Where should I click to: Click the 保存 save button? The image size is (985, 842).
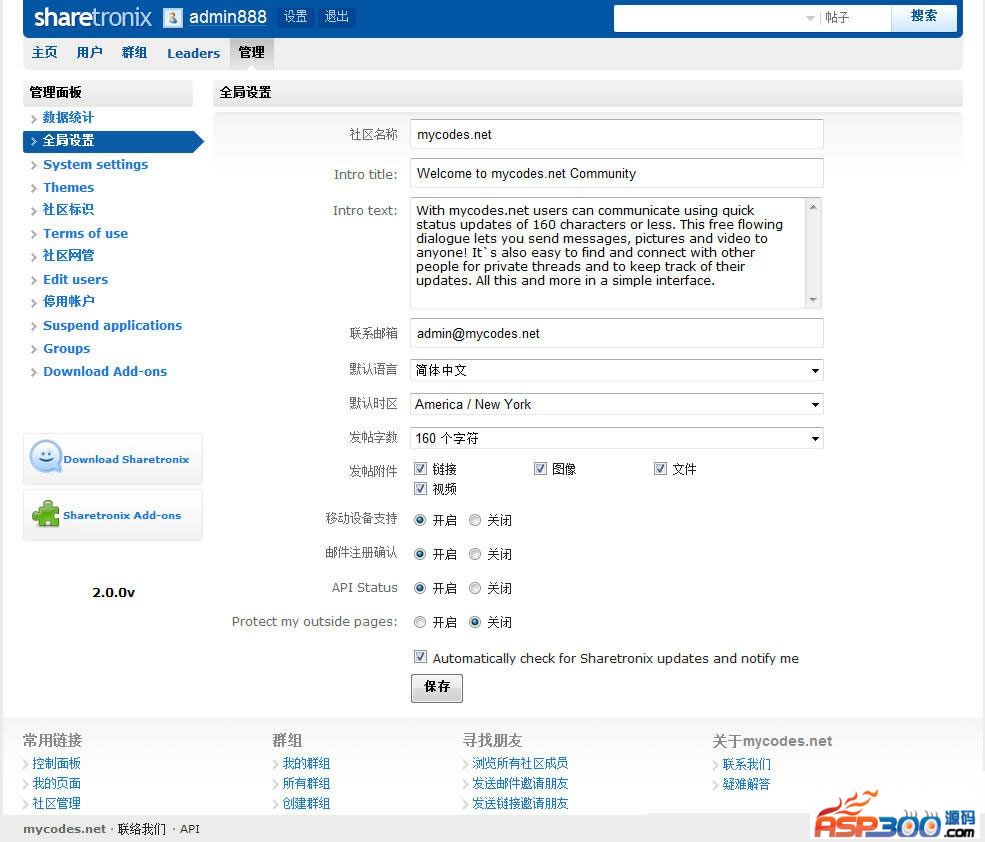tap(437, 688)
